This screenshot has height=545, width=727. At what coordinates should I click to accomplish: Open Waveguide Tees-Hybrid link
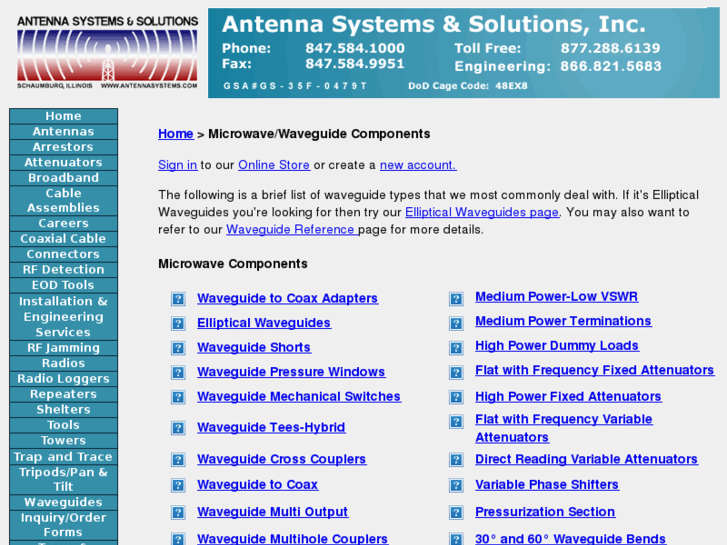click(x=271, y=427)
